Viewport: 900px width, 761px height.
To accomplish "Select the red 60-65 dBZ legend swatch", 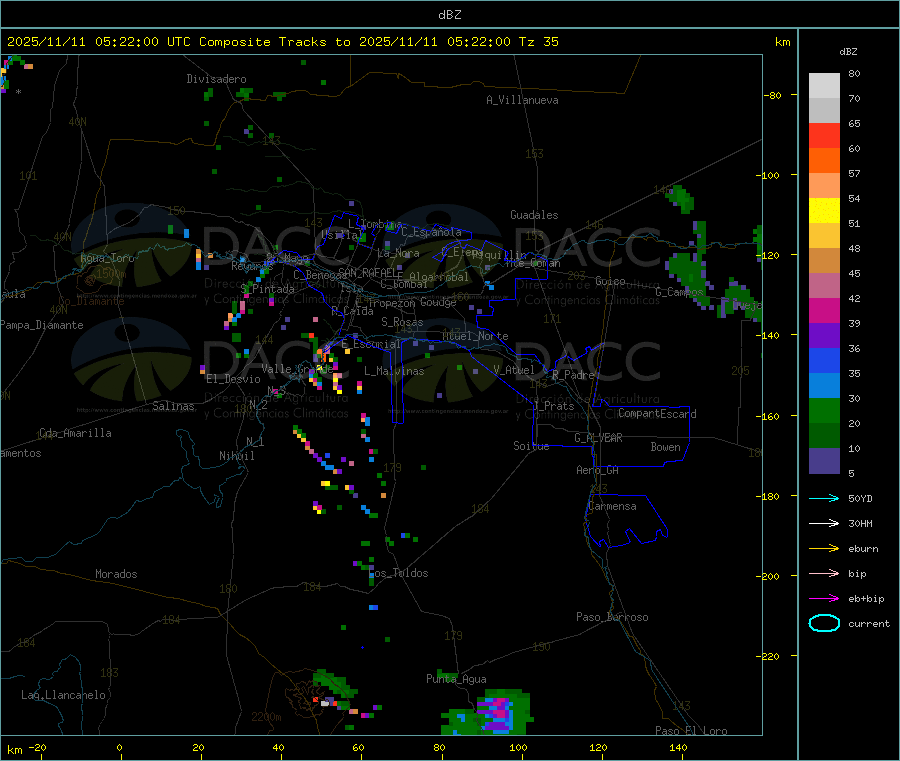I will tap(824, 135).
